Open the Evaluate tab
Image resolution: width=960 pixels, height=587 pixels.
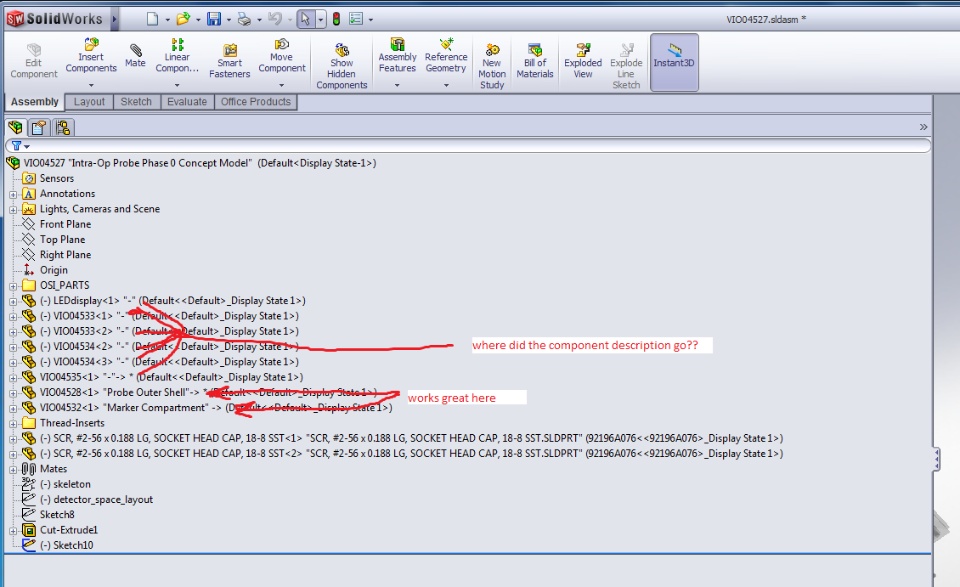(x=187, y=102)
